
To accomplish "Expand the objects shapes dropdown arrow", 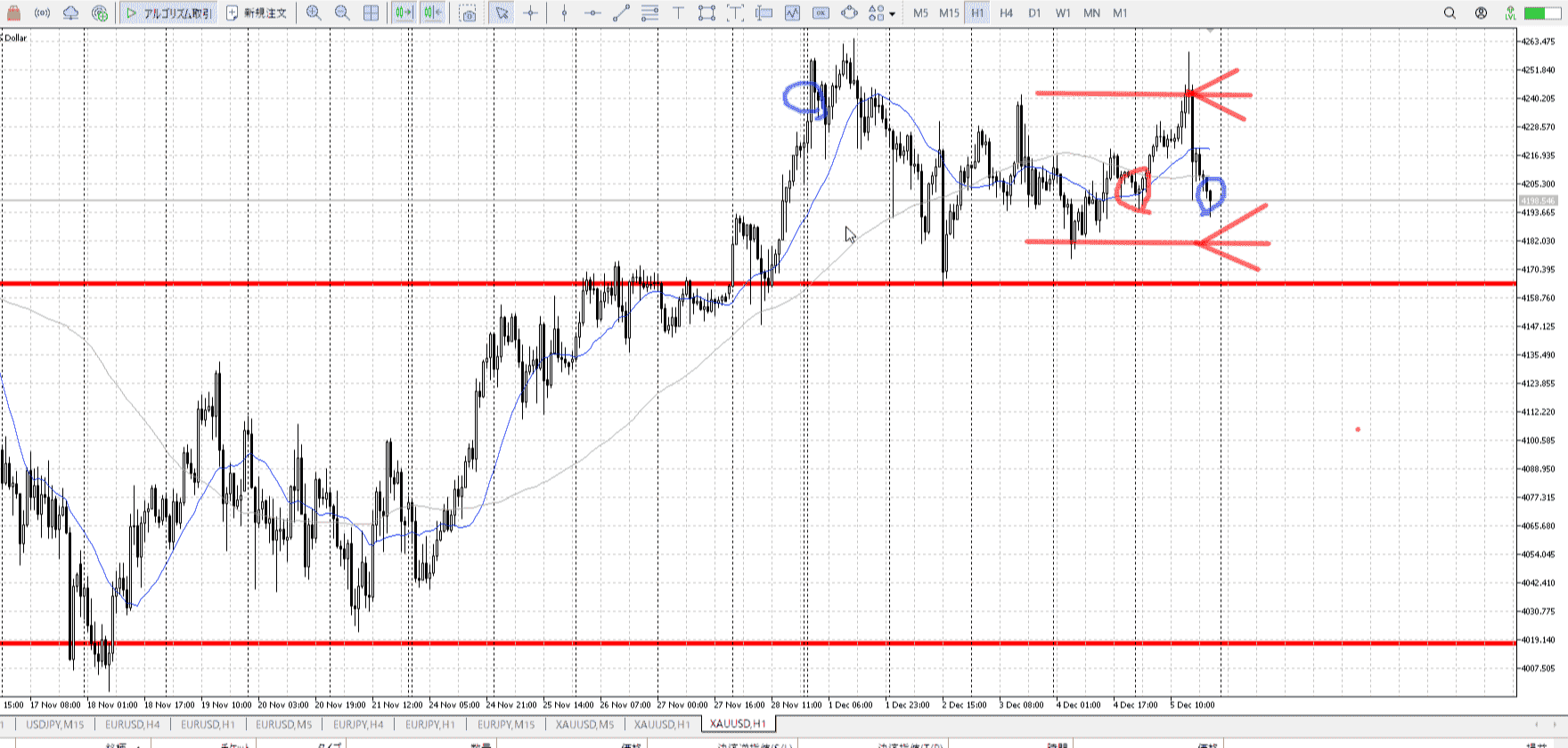I will (892, 14).
